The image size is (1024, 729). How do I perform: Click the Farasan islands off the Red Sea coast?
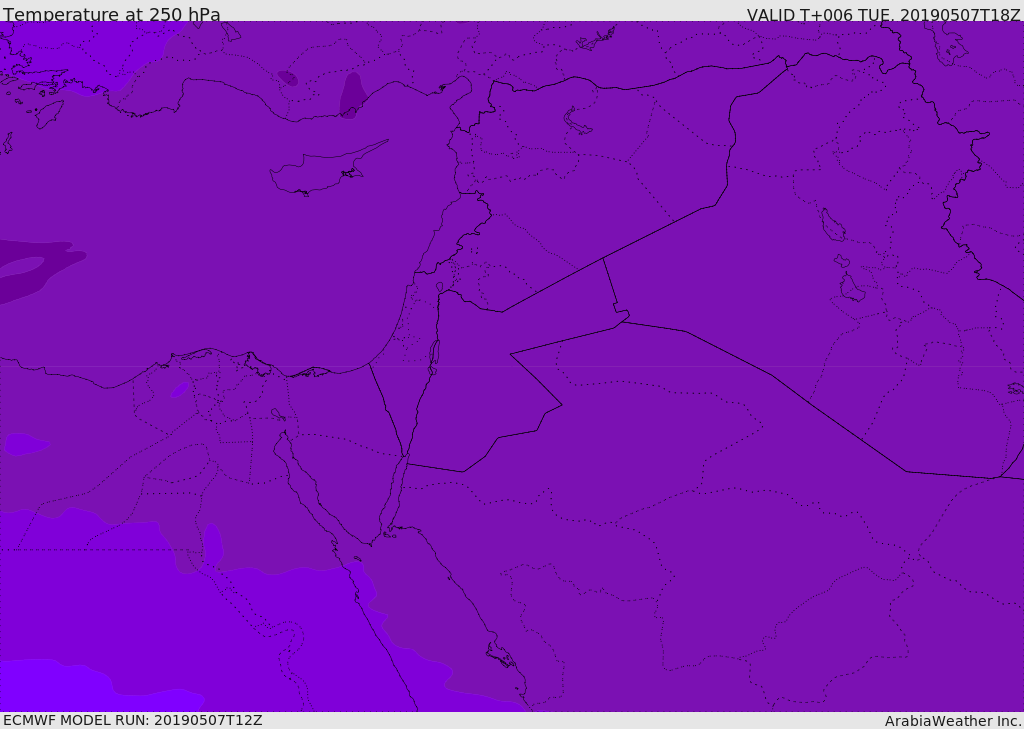[500, 655]
